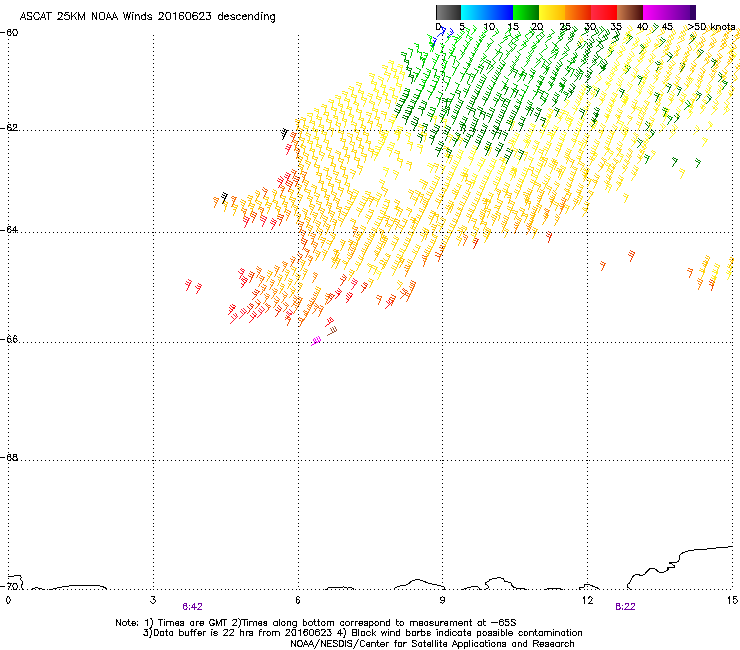
Task: Click the '-66' latitude axis label
Action: [x=9, y=339]
